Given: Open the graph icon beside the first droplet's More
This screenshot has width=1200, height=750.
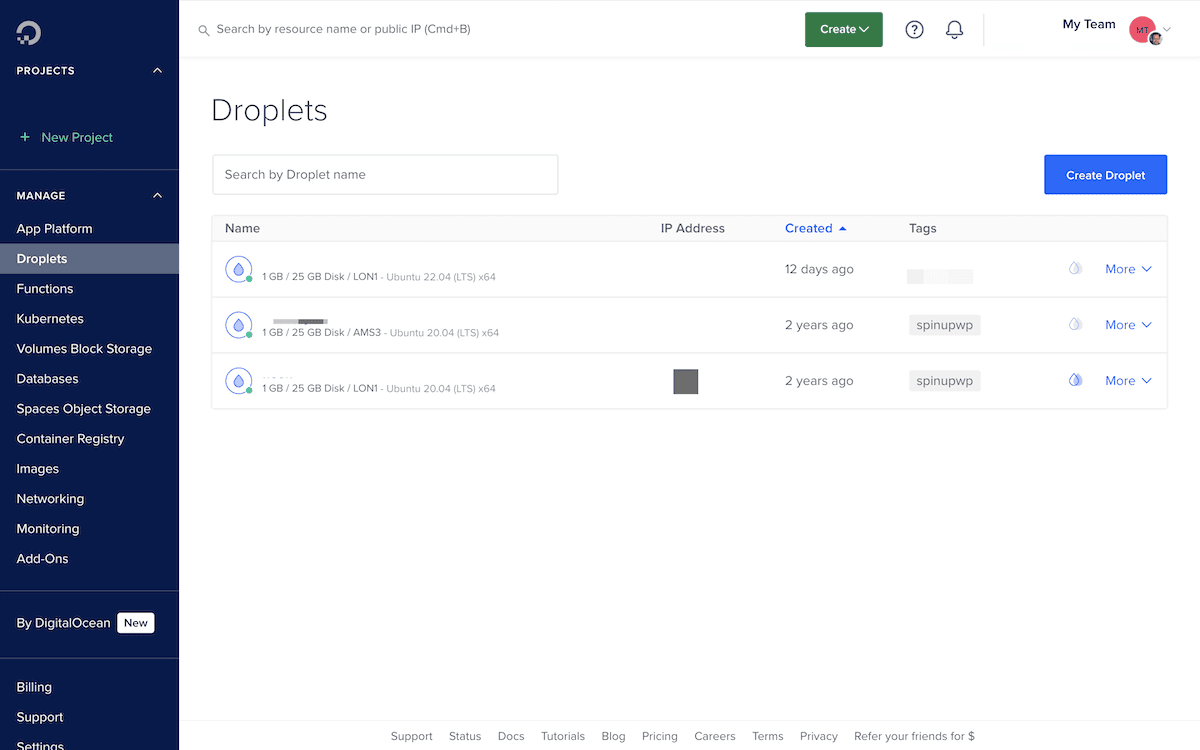Looking at the screenshot, I should [1075, 268].
